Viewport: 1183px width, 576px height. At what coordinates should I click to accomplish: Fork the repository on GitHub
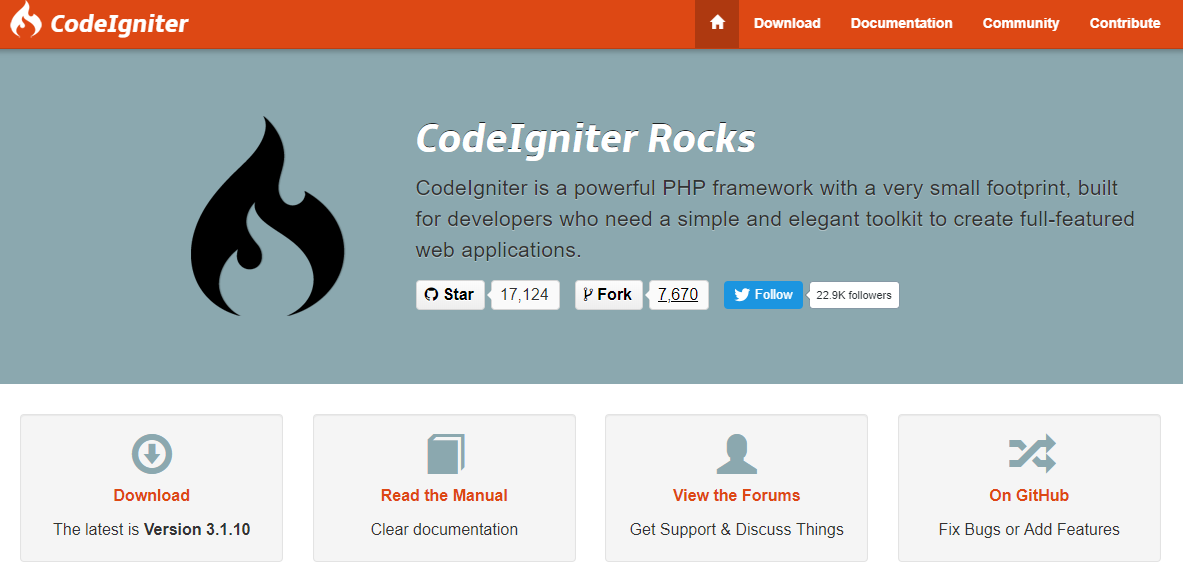609,294
